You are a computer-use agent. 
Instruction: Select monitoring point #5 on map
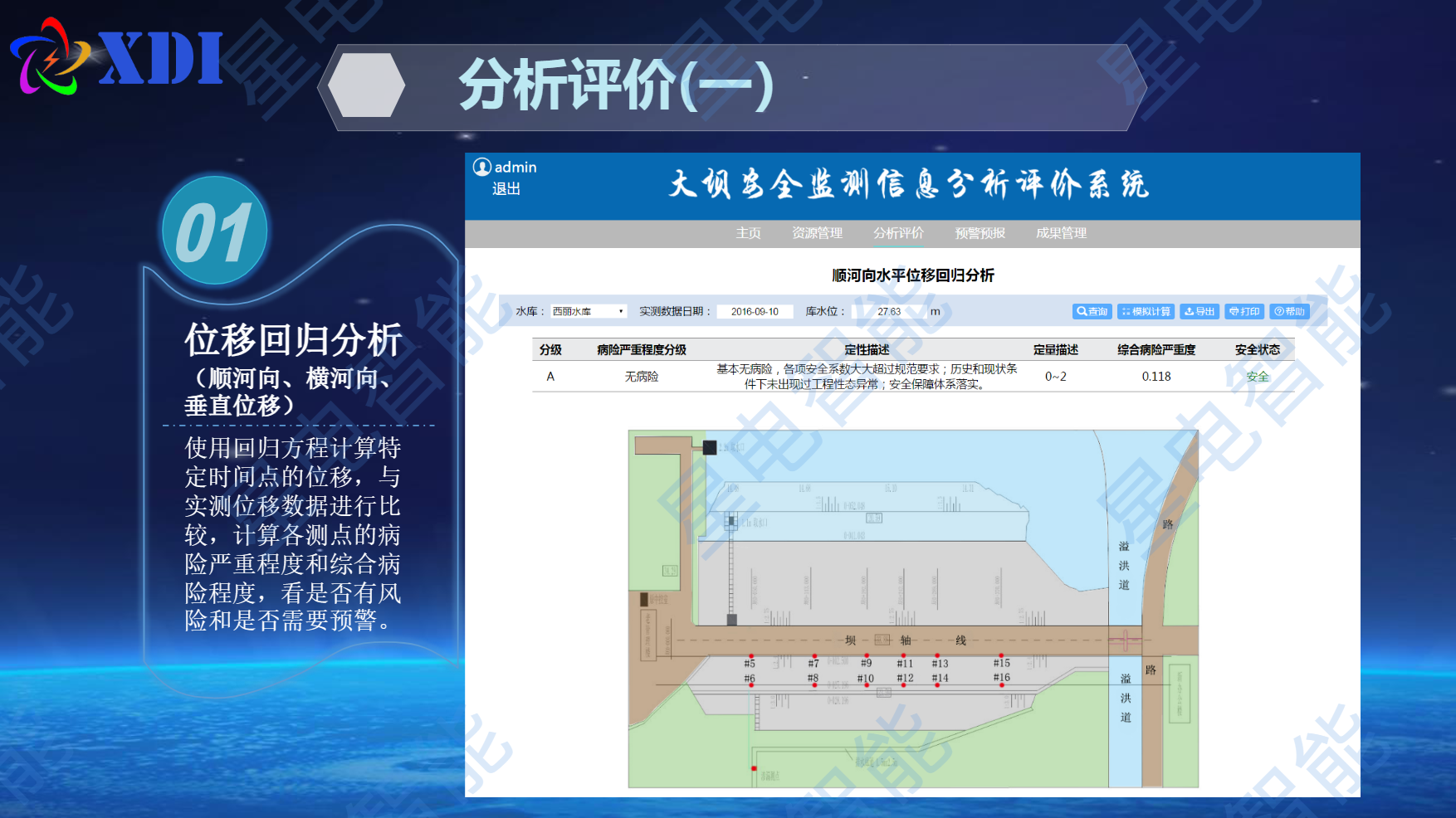(750, 657)
